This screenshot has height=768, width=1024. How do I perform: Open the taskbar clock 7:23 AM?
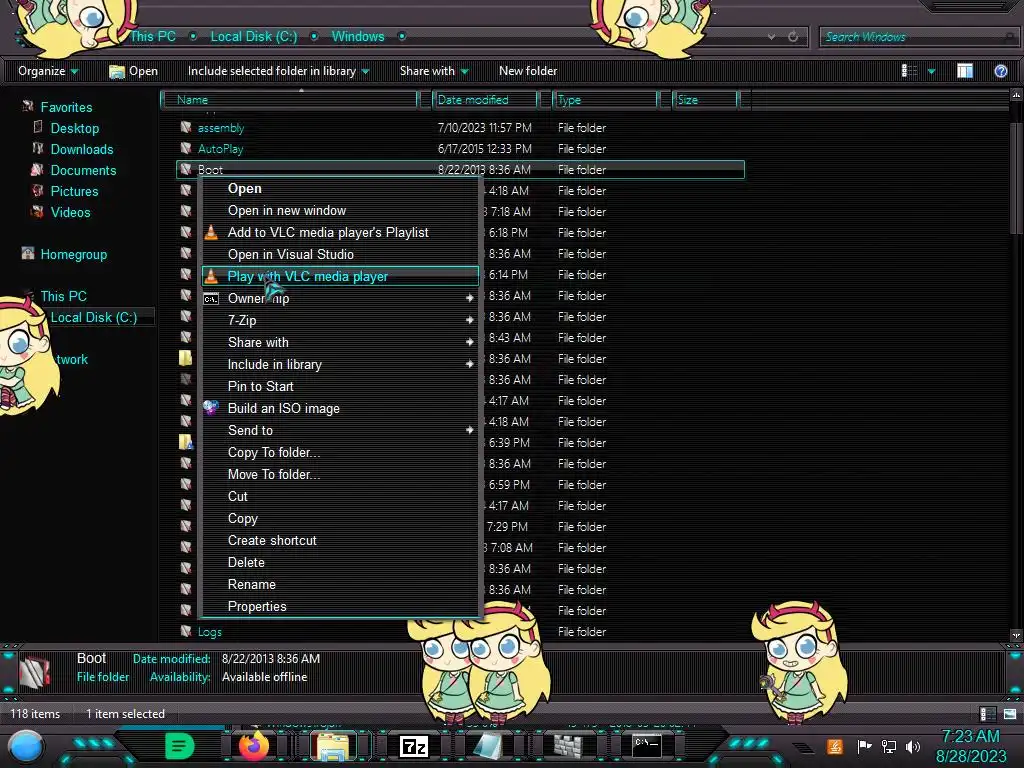point(970,736)
